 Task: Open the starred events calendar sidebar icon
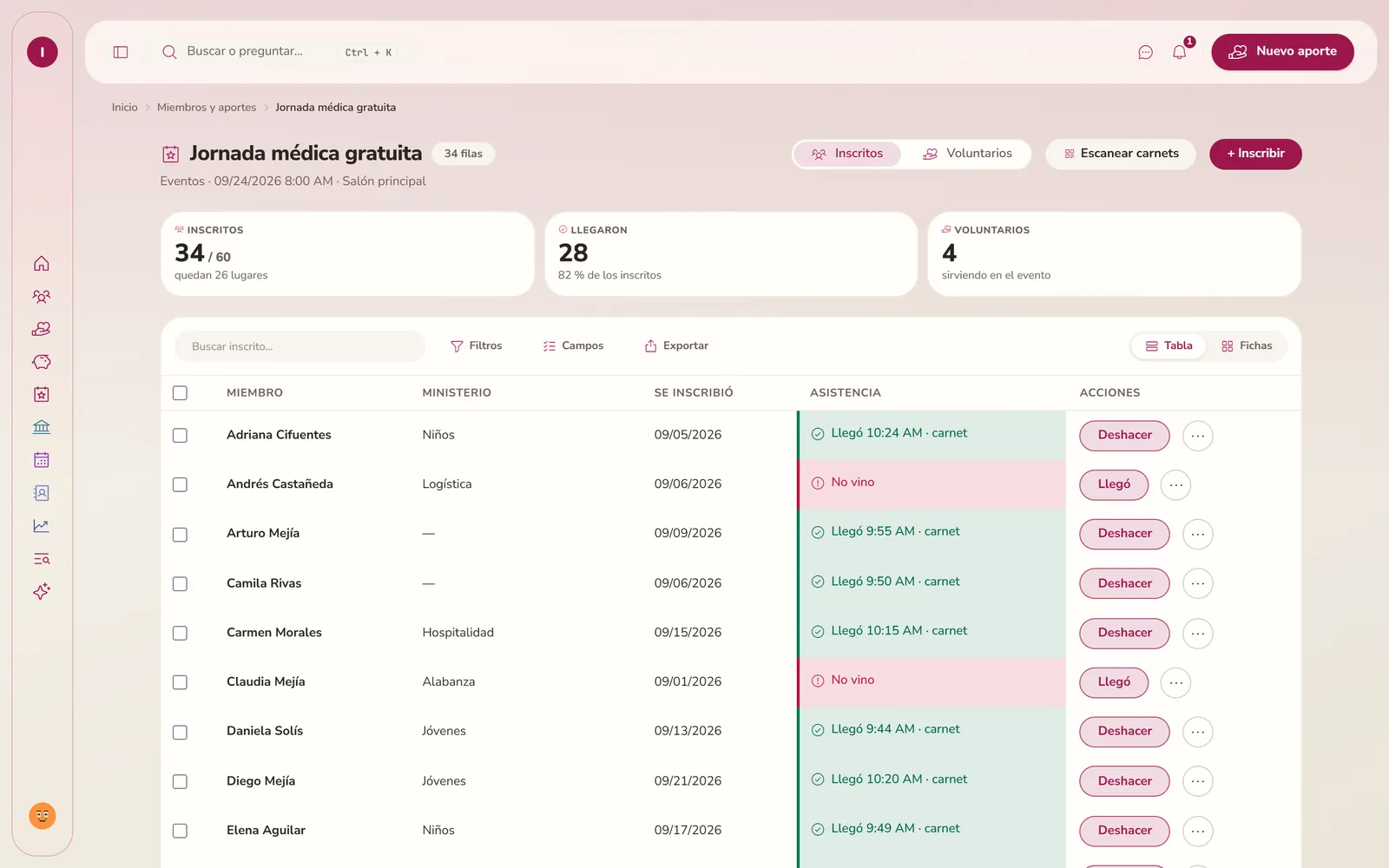point(42,394)
